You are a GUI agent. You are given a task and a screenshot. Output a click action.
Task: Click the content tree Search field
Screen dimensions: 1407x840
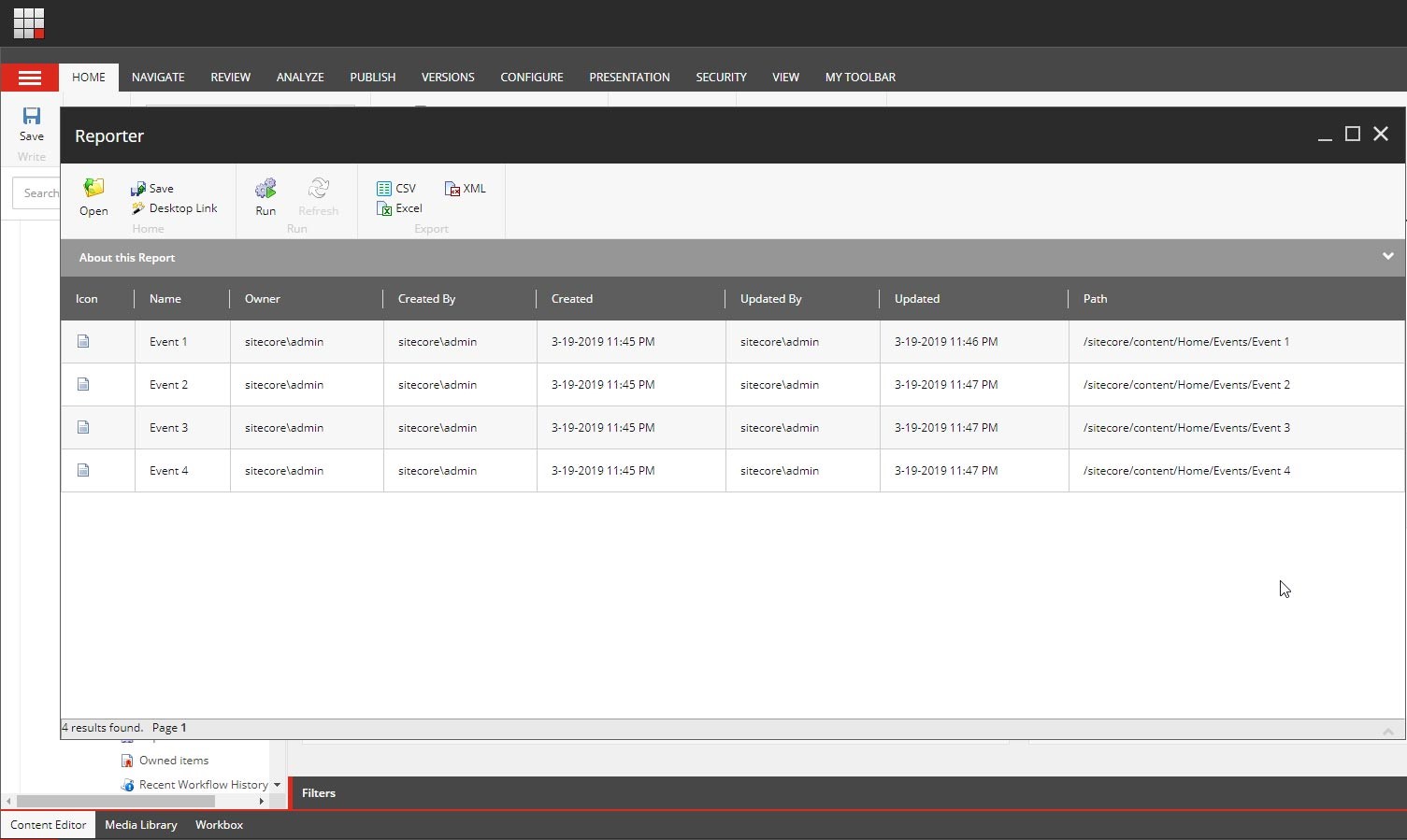click(x=39, y=193)
